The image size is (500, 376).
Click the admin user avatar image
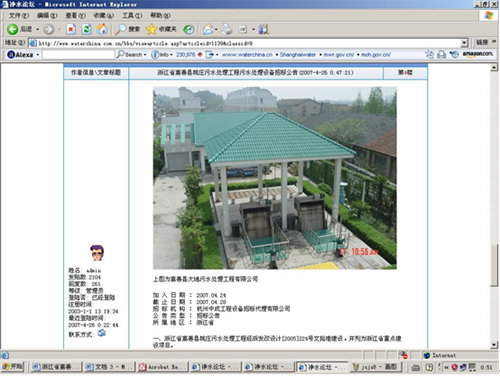[97, 253]
